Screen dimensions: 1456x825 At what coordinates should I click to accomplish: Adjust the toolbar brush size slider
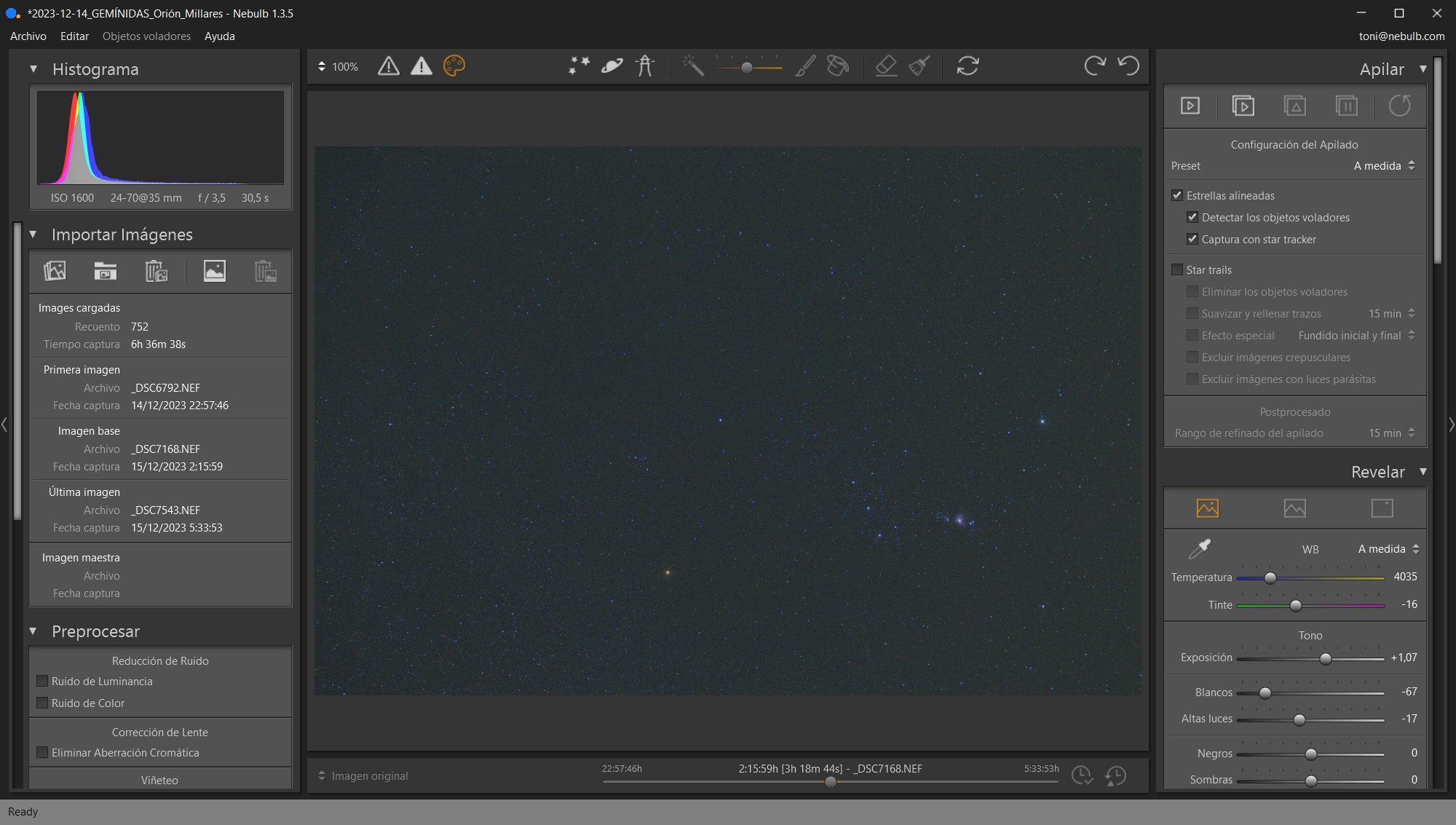pyautogui.click(x=747, y=68)
